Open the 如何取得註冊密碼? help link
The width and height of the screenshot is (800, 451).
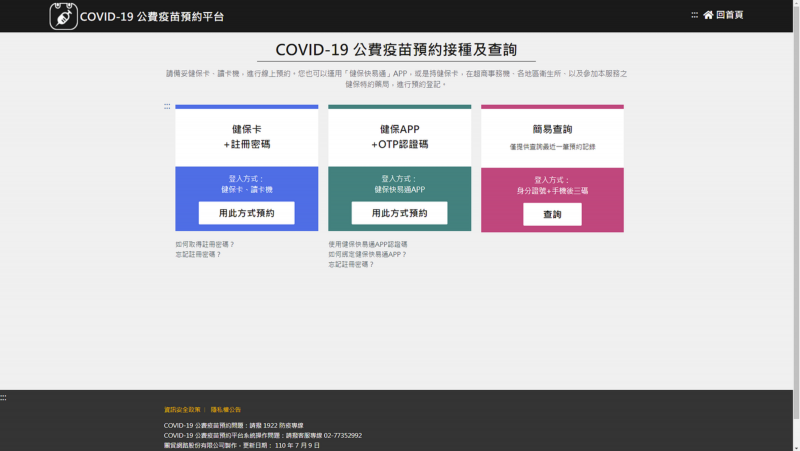point(205,244)
